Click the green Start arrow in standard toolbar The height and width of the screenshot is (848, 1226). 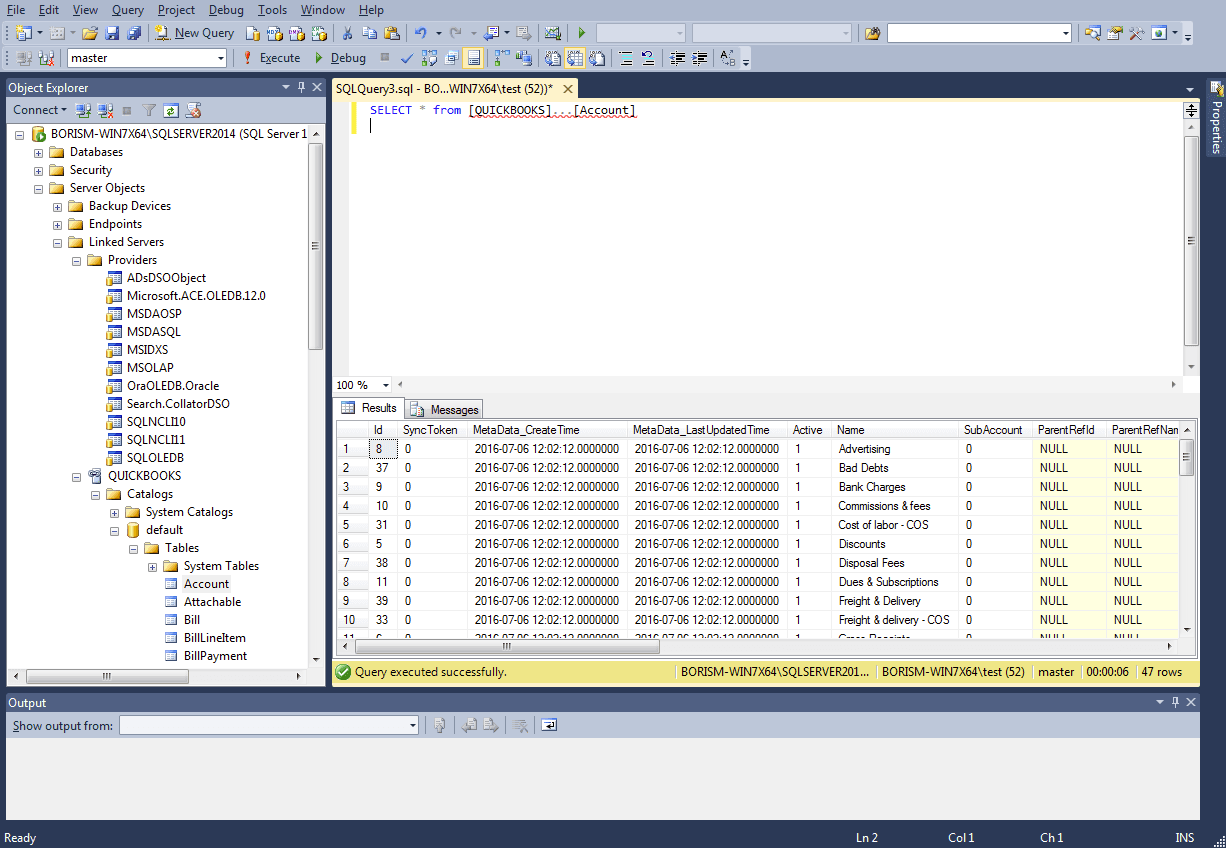581,33
